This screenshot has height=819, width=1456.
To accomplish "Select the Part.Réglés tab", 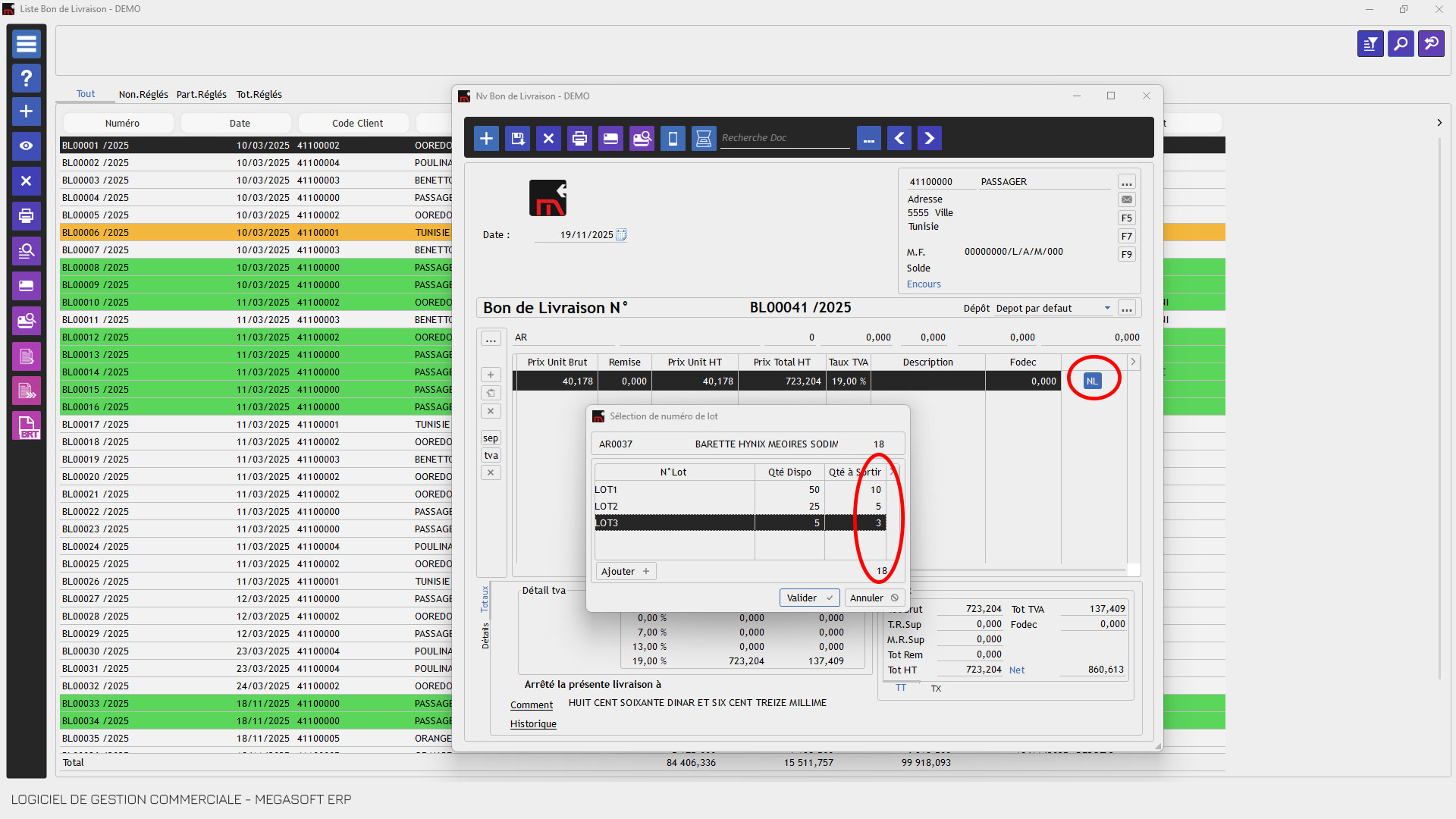I will [x=202, y=94].
